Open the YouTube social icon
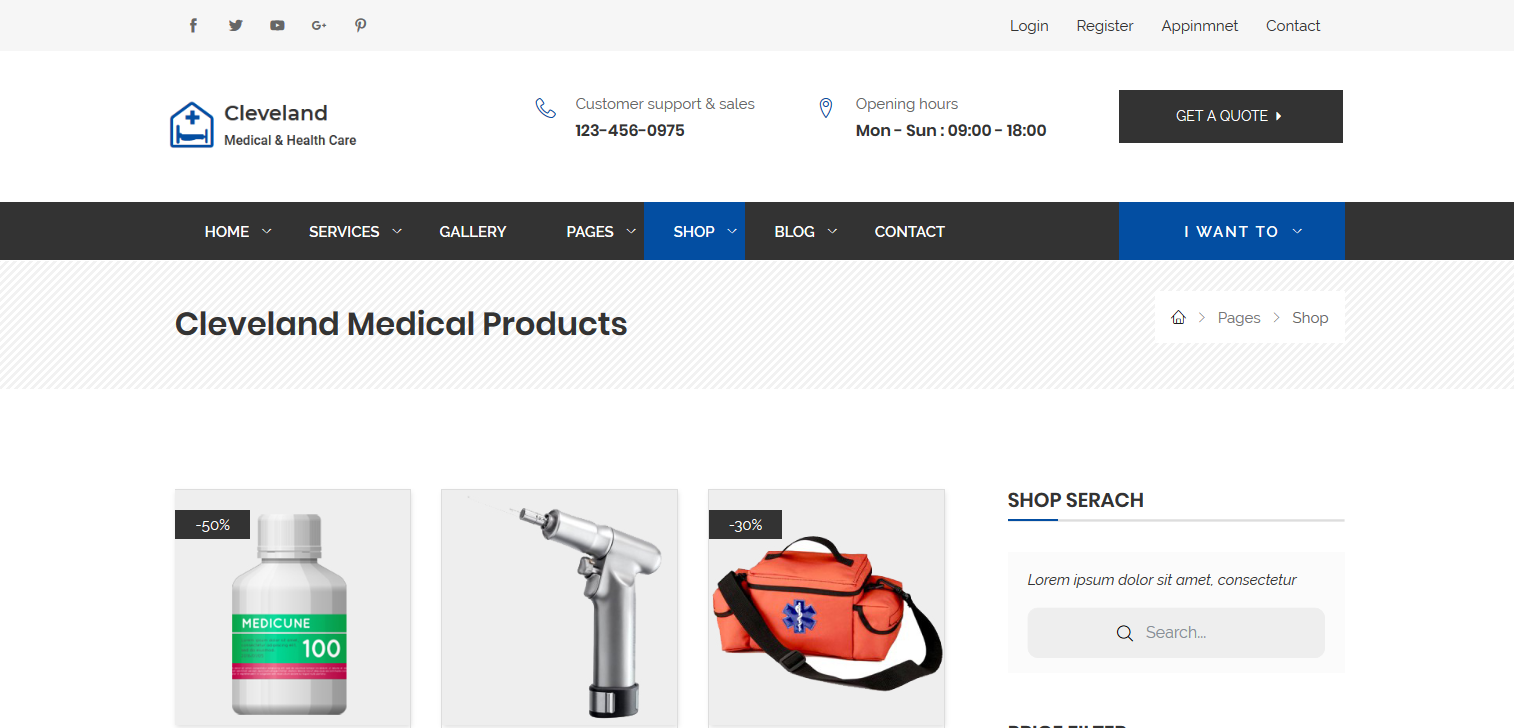Image resolution: width=1514 pixels, height=728 pixels. (x=277, y=26)
